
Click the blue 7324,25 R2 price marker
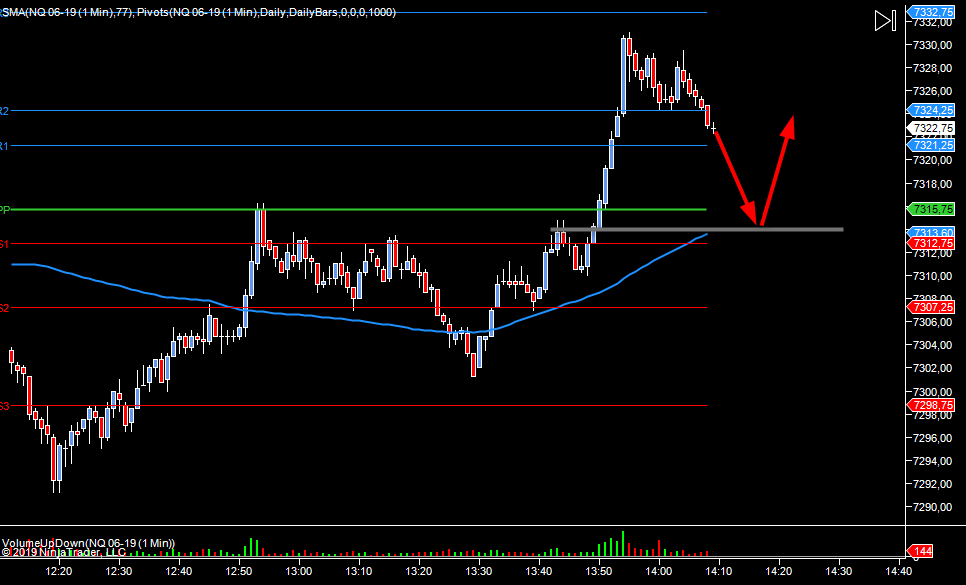(931, 111)
